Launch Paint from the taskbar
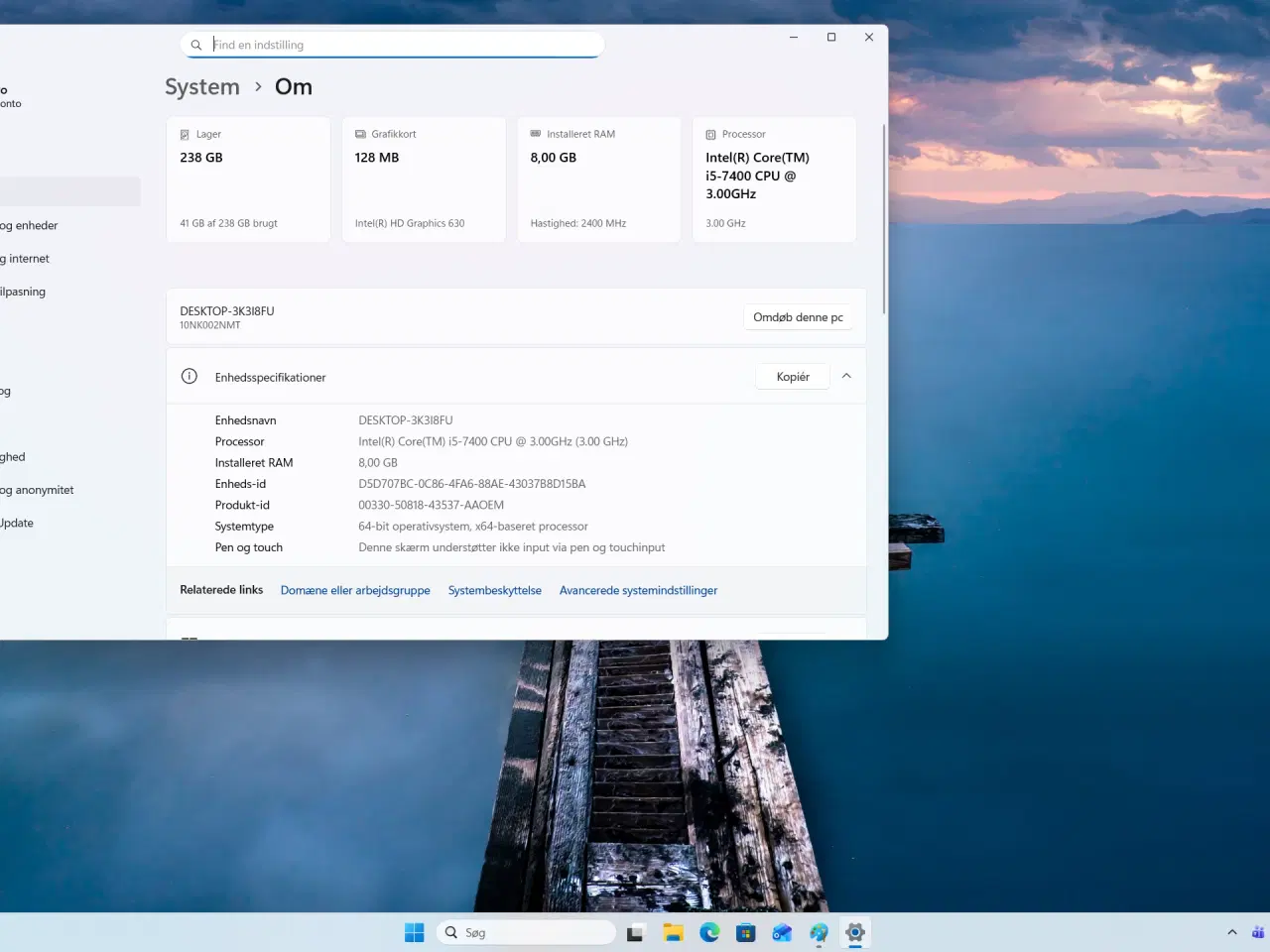This screenshot has width=1270, height=952. pyautogui.click(x=818, y=932)
